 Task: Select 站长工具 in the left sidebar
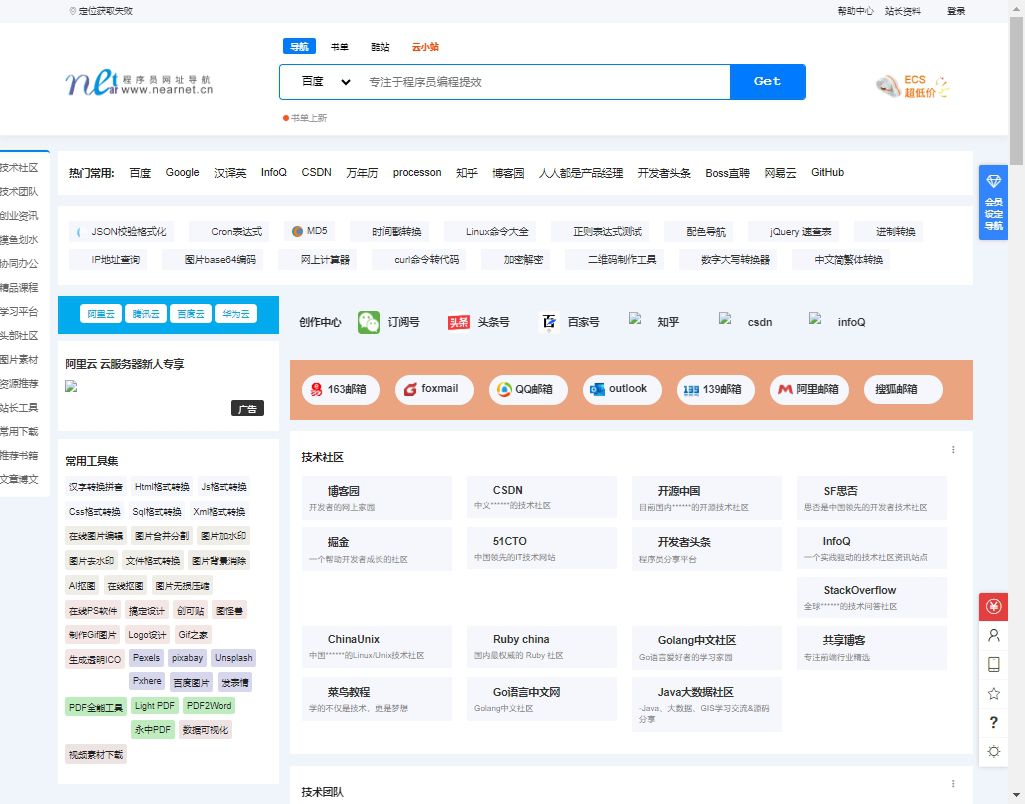19,408
